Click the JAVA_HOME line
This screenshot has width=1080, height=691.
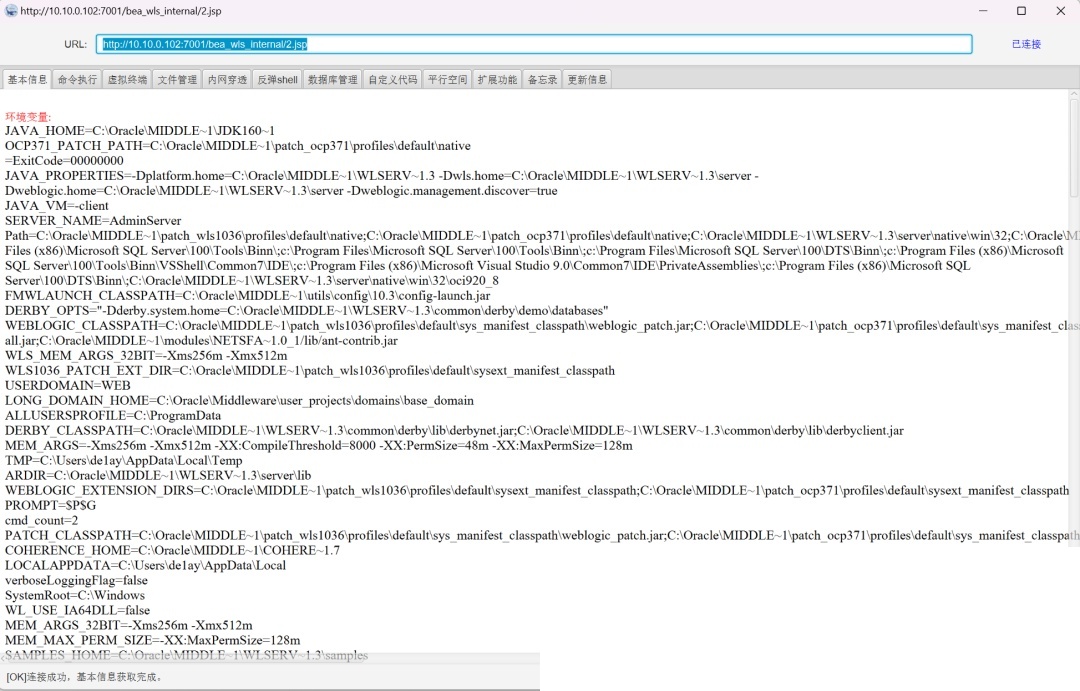(140, 131)
